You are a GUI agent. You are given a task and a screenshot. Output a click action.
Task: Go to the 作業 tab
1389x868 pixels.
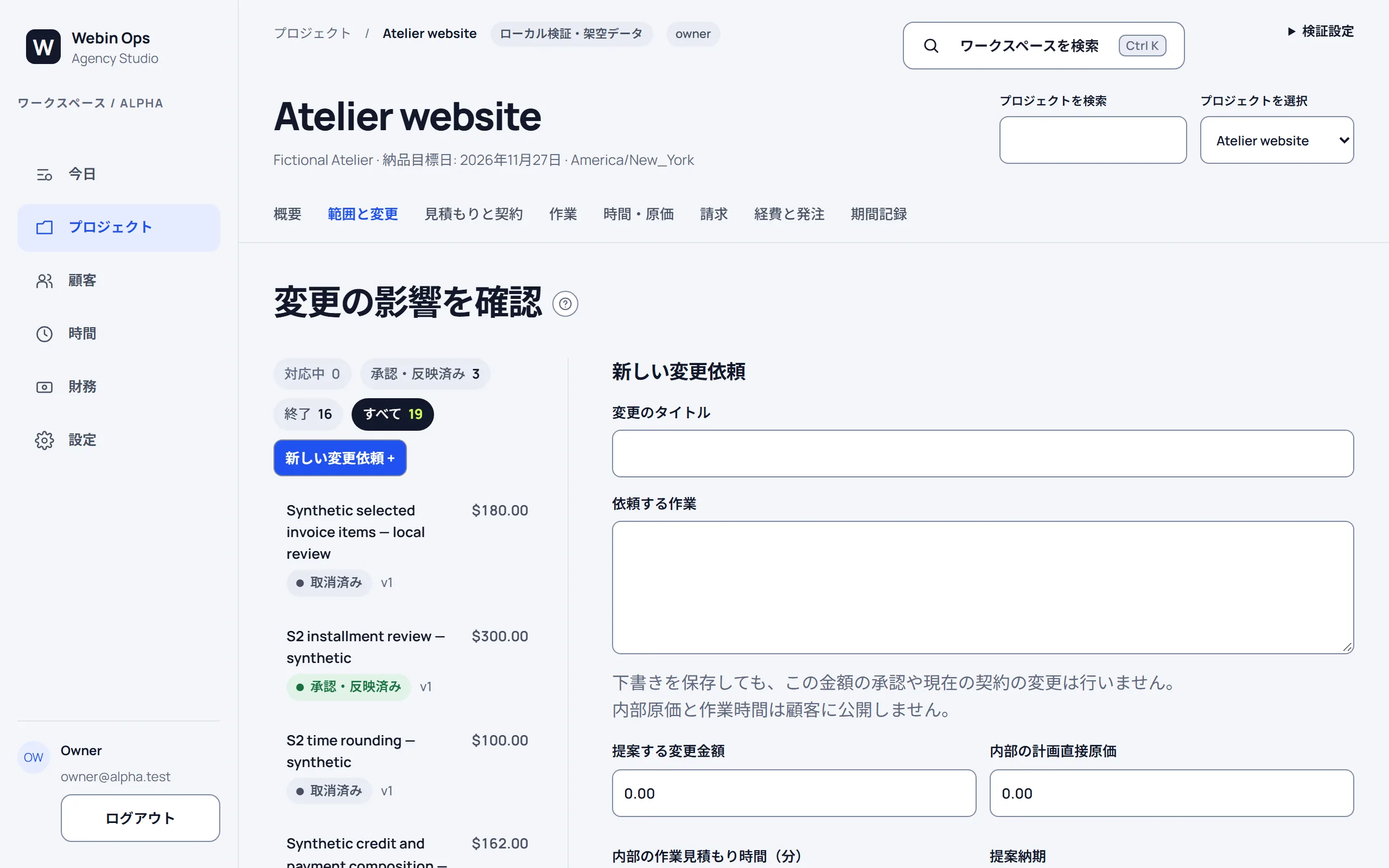pyautogui.click(x=563, y=214)
